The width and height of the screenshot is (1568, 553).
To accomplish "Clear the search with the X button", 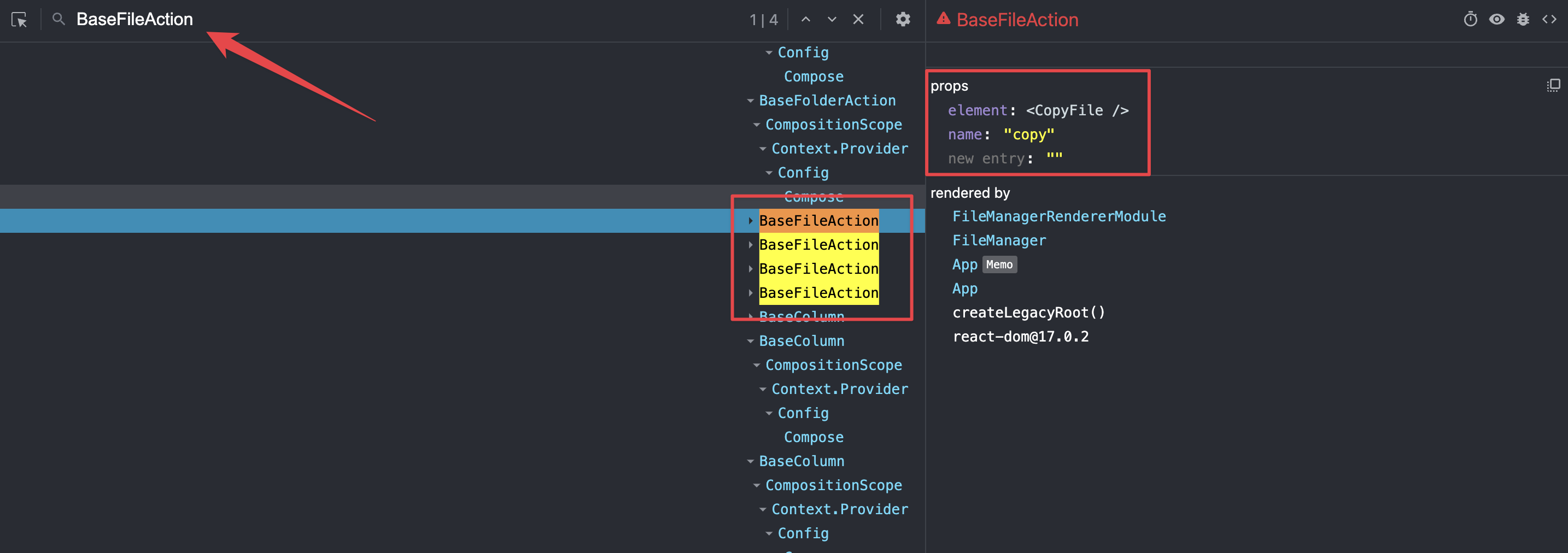I will 858,19.
